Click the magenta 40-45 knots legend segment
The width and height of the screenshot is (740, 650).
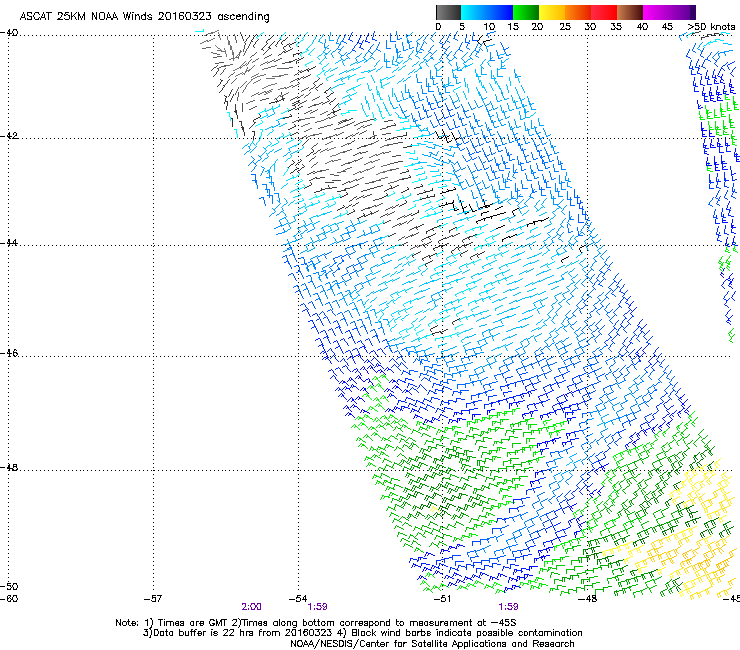pos(656,12)
